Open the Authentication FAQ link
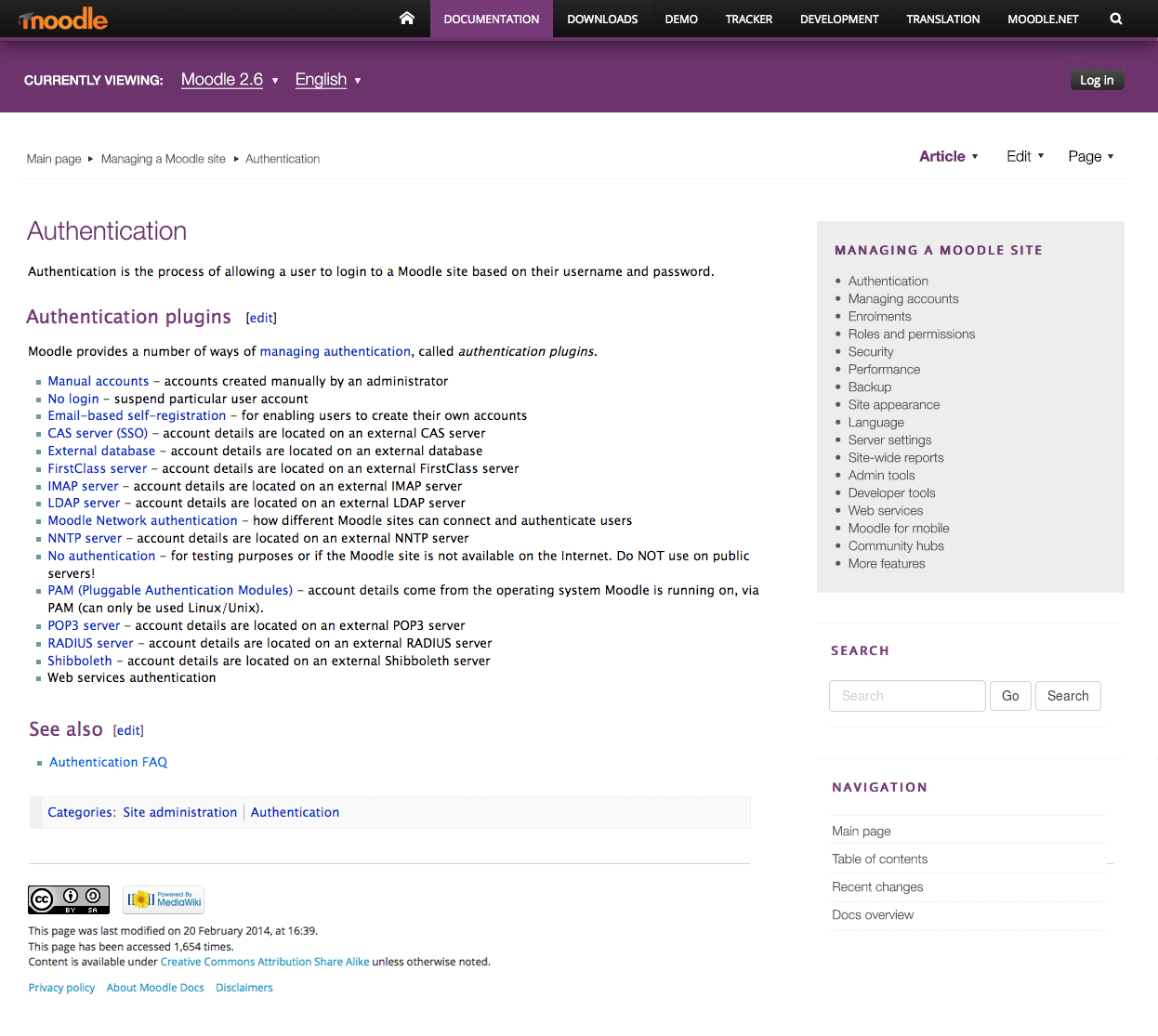Viewport: 1158px width, 1036px height. (x=109, y=762)
